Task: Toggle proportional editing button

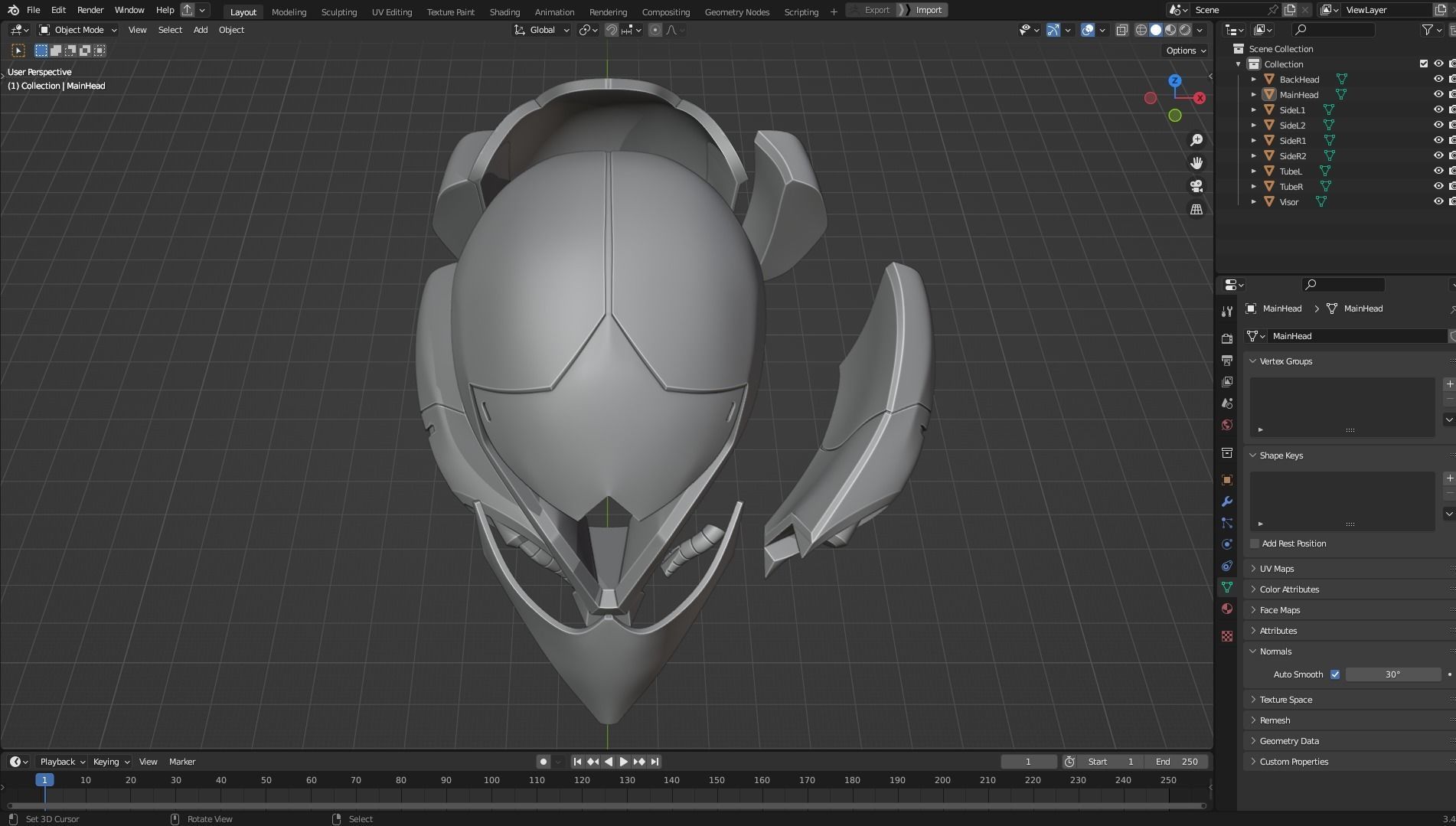Action: point(655,30)
